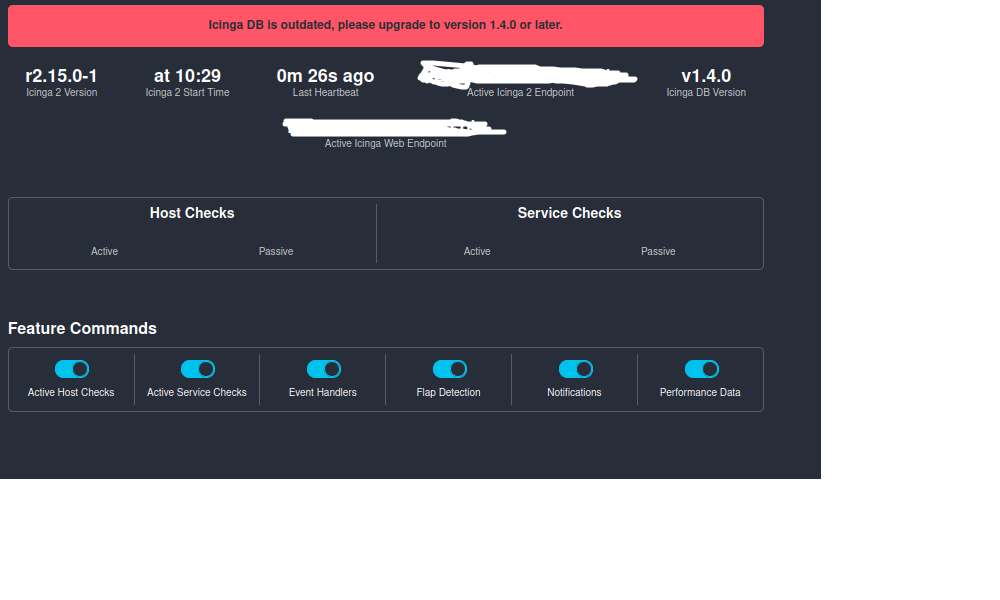Click the 'at 10:29' start time value
The width and height of the screenshot is (1000, 600).
click(188, 76)
